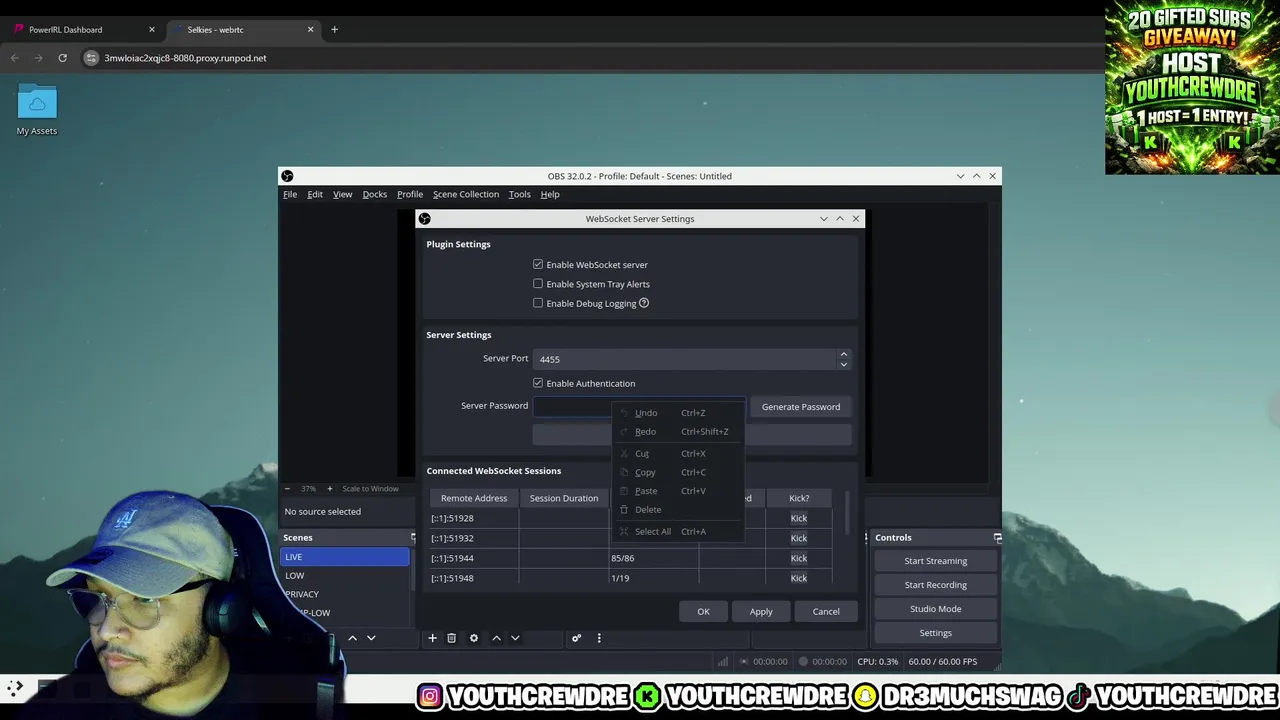Kick the [::1]:51928 session
Image resolution: width=1280 pixels, height=720 pixels.
coord(799,518)
